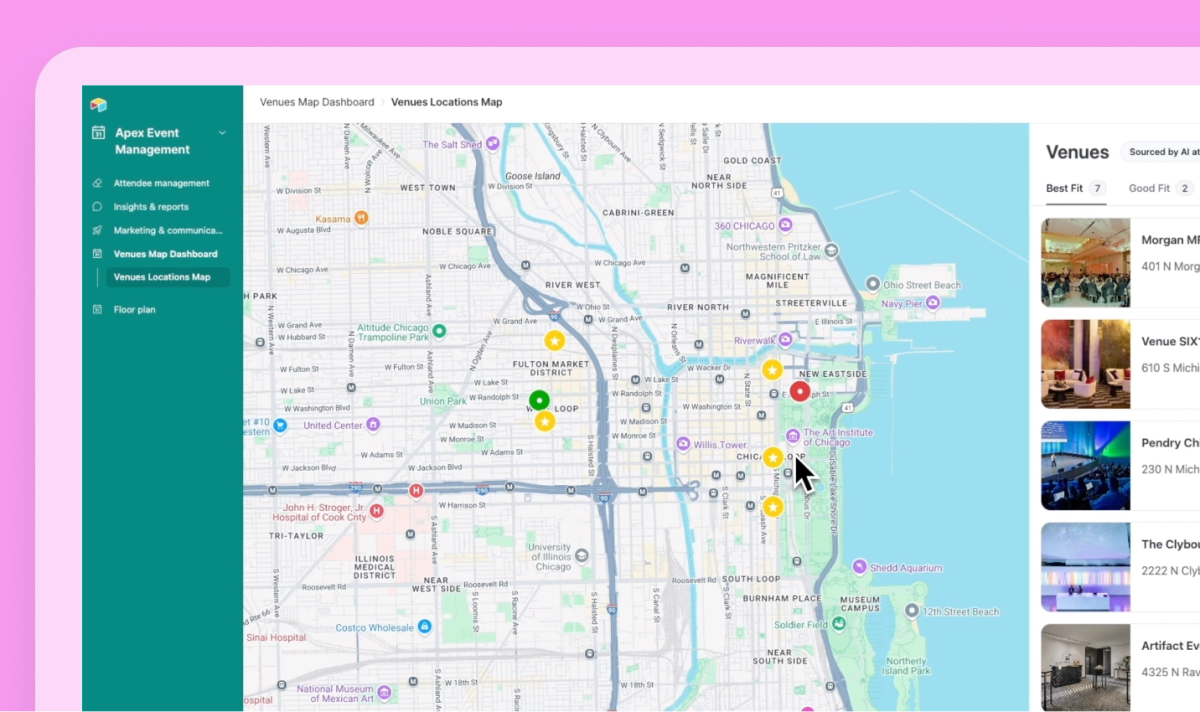Select Venues Locations Map sidebar subitem
The image size is (1200, 712).
[x=167, y=277]
